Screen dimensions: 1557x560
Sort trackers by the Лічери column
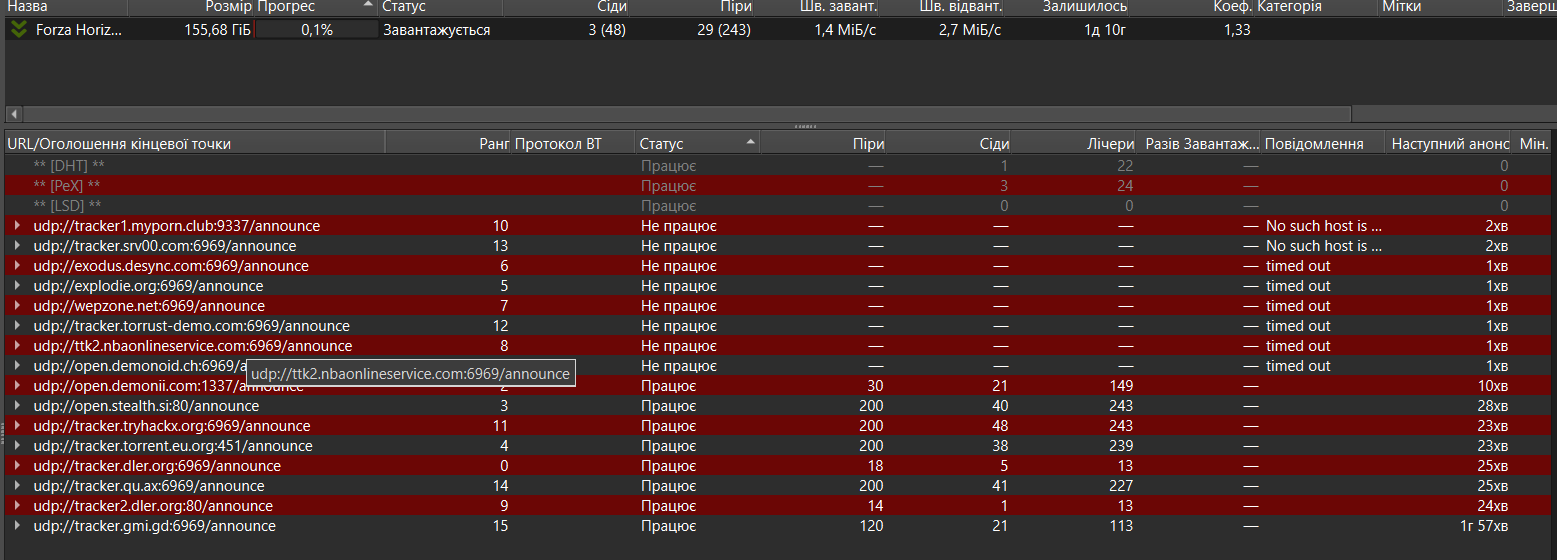pos(1073,144)
